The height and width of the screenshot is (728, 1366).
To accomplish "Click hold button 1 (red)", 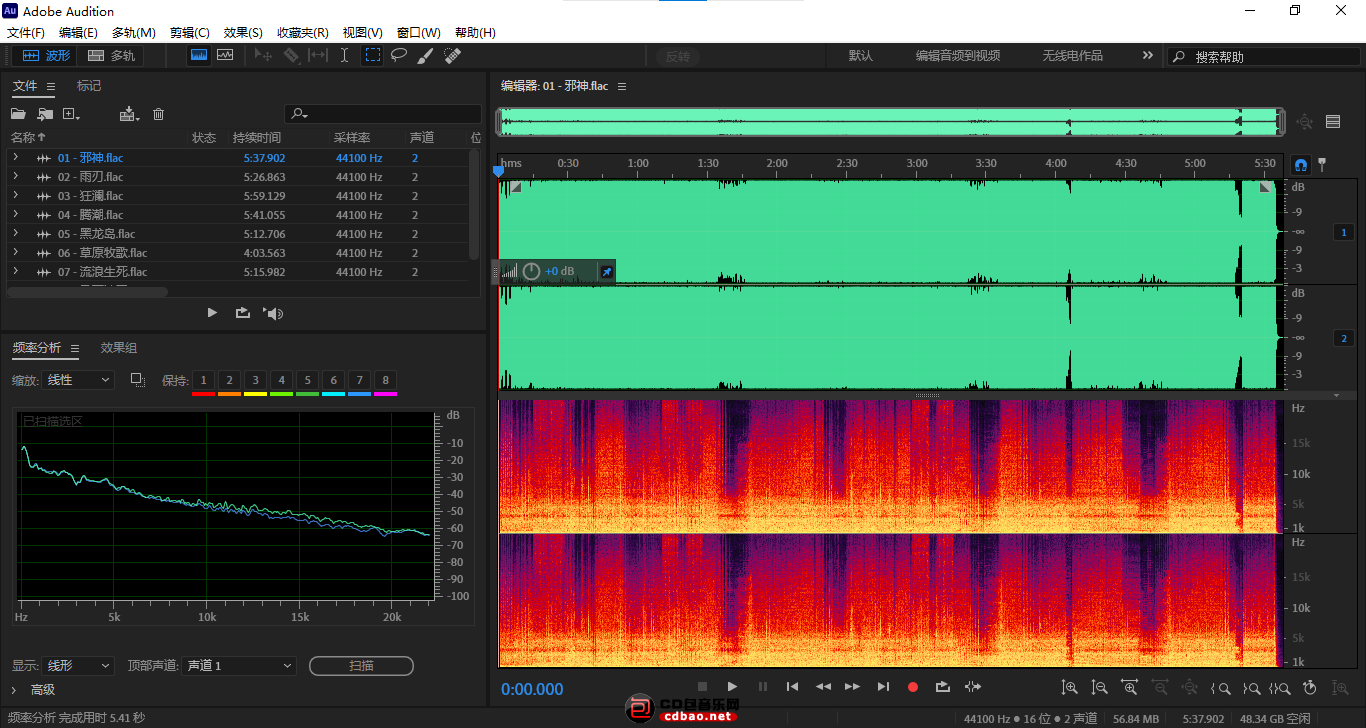I will coord(203,380).
